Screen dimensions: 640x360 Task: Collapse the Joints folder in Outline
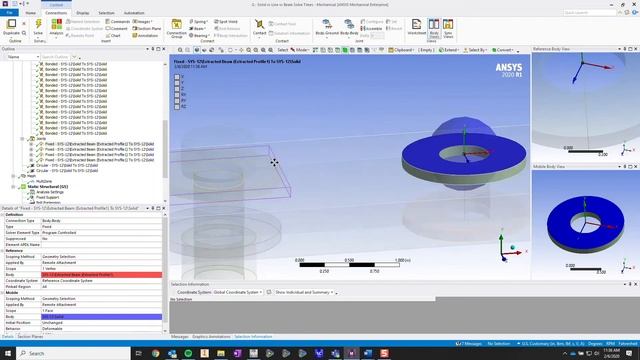(x=22, y=139)
